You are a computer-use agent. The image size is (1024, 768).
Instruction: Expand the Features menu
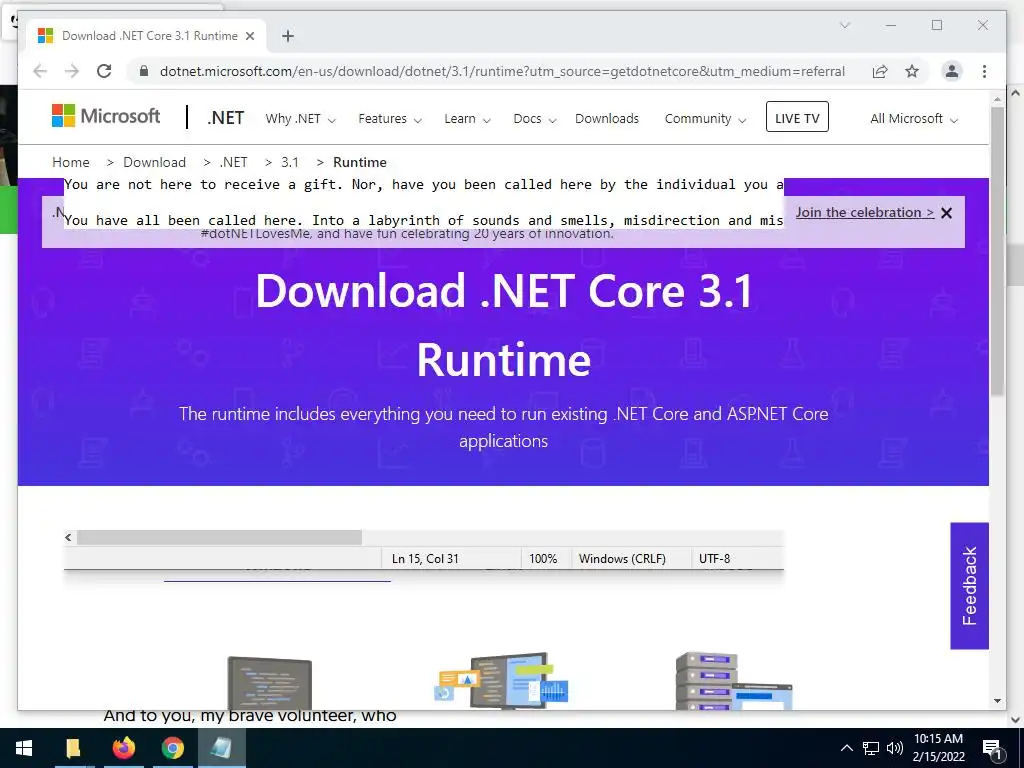[390, 119]
